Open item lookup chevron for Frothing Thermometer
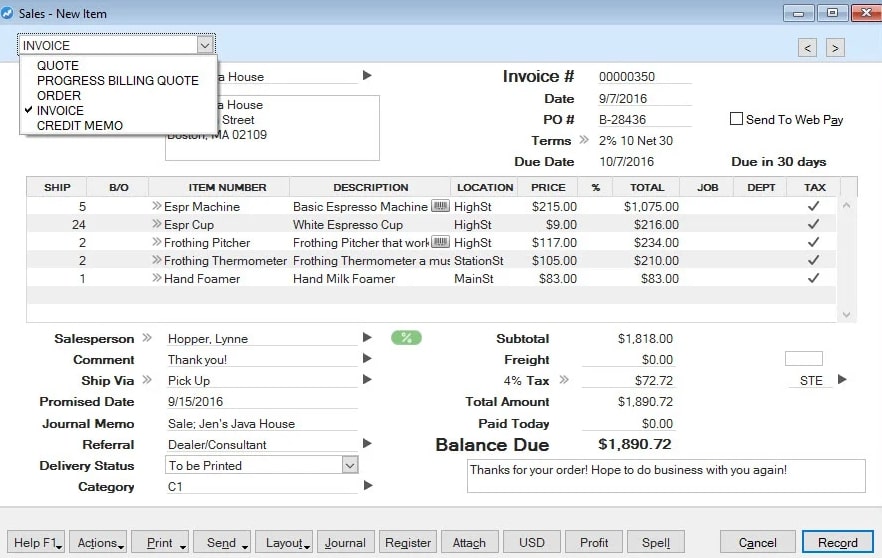Image resolution: width=882 pixels, height=558 pixels. point(156,260)
